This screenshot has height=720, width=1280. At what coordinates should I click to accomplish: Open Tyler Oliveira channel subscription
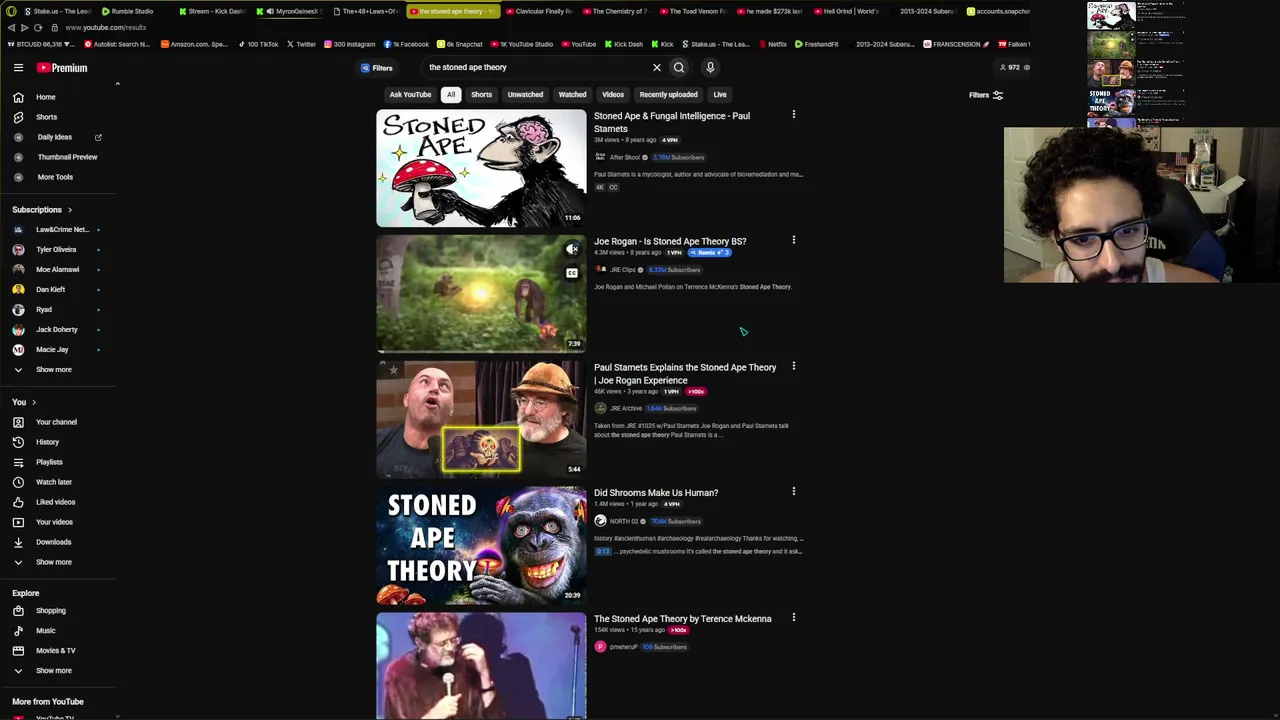click(x=55, y=250)
